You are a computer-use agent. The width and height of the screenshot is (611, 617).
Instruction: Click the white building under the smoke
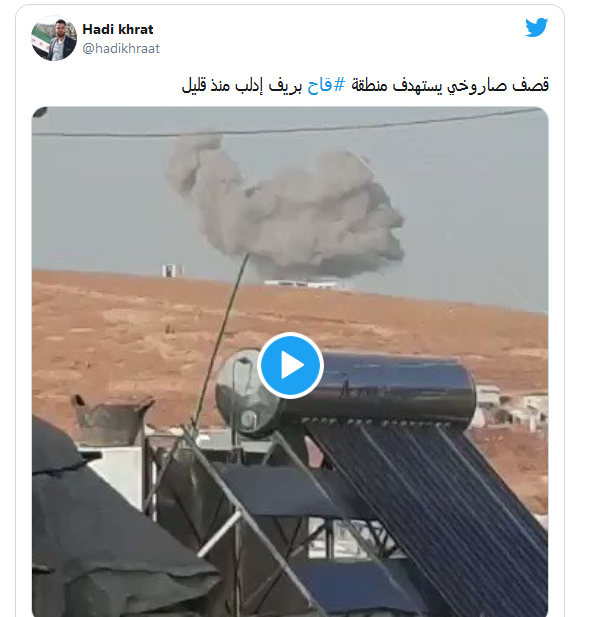coord(305,284)
